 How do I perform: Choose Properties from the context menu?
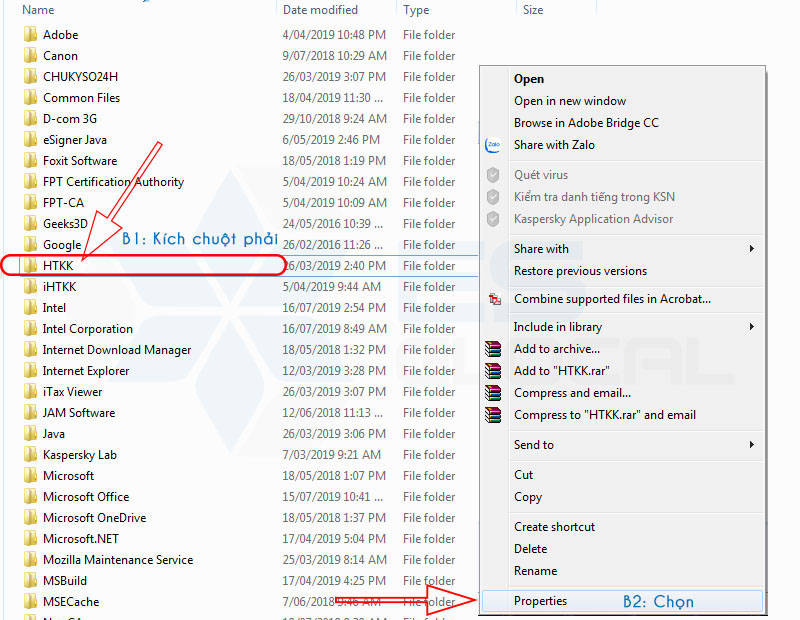click(540, 601)
